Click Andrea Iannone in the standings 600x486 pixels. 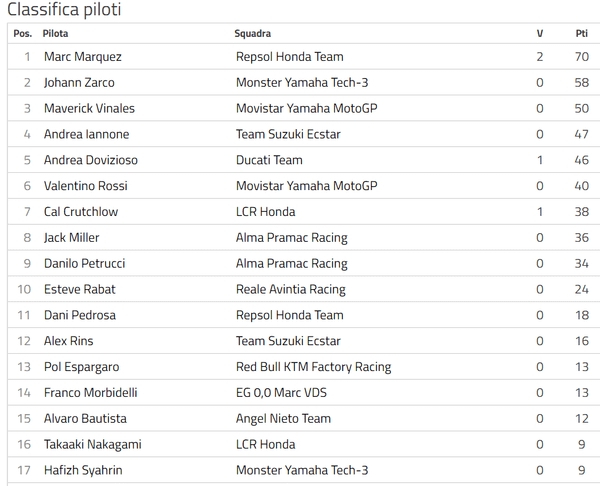click(x=86, y=134)
